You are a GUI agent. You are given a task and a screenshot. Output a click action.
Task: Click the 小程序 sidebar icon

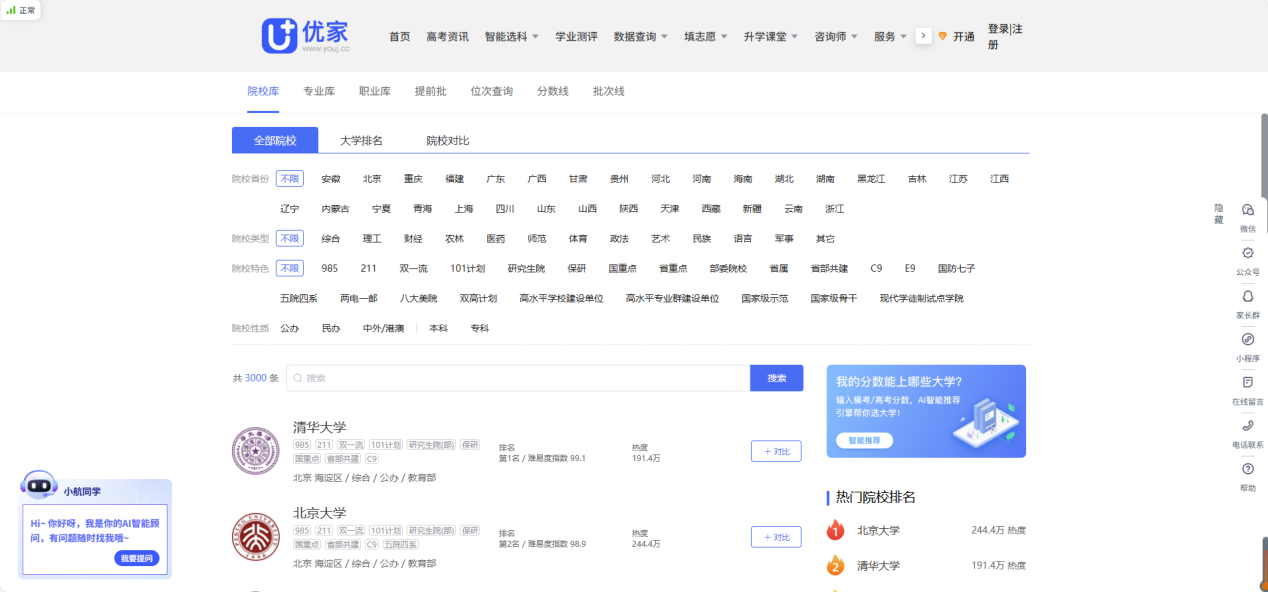1247,340
